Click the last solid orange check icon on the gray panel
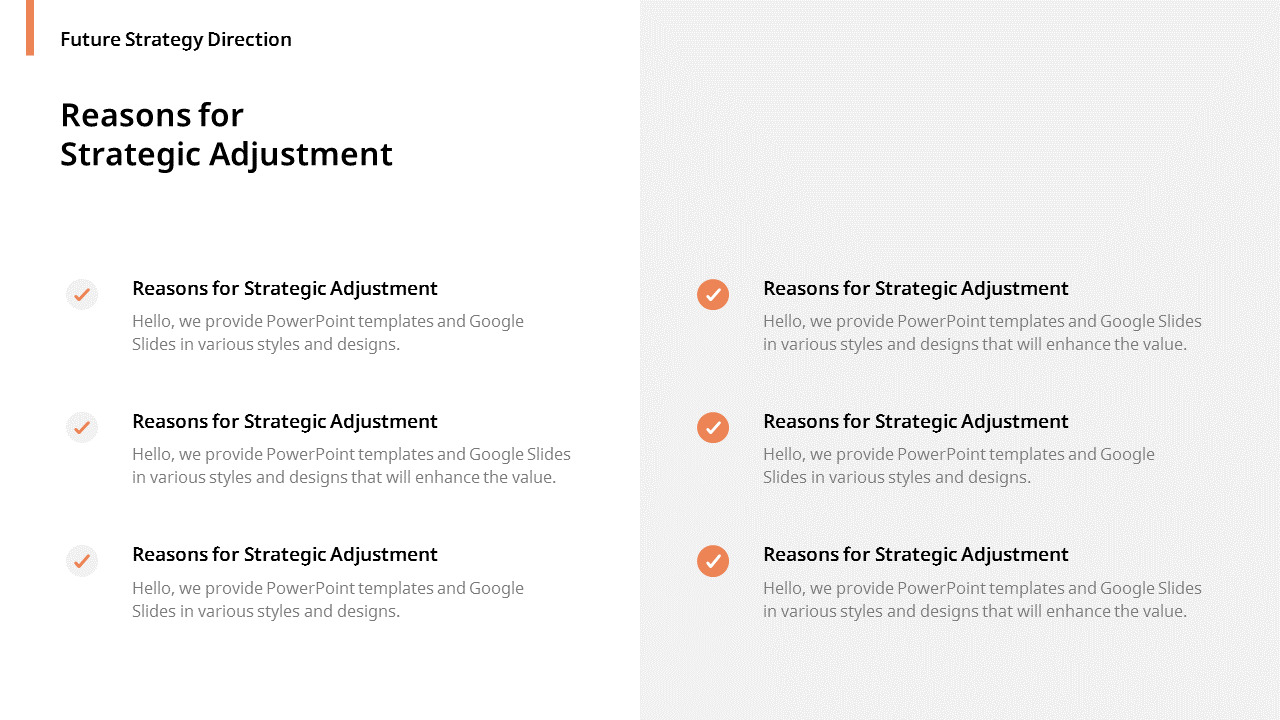The image size is (1280, 720). point(713,561)
